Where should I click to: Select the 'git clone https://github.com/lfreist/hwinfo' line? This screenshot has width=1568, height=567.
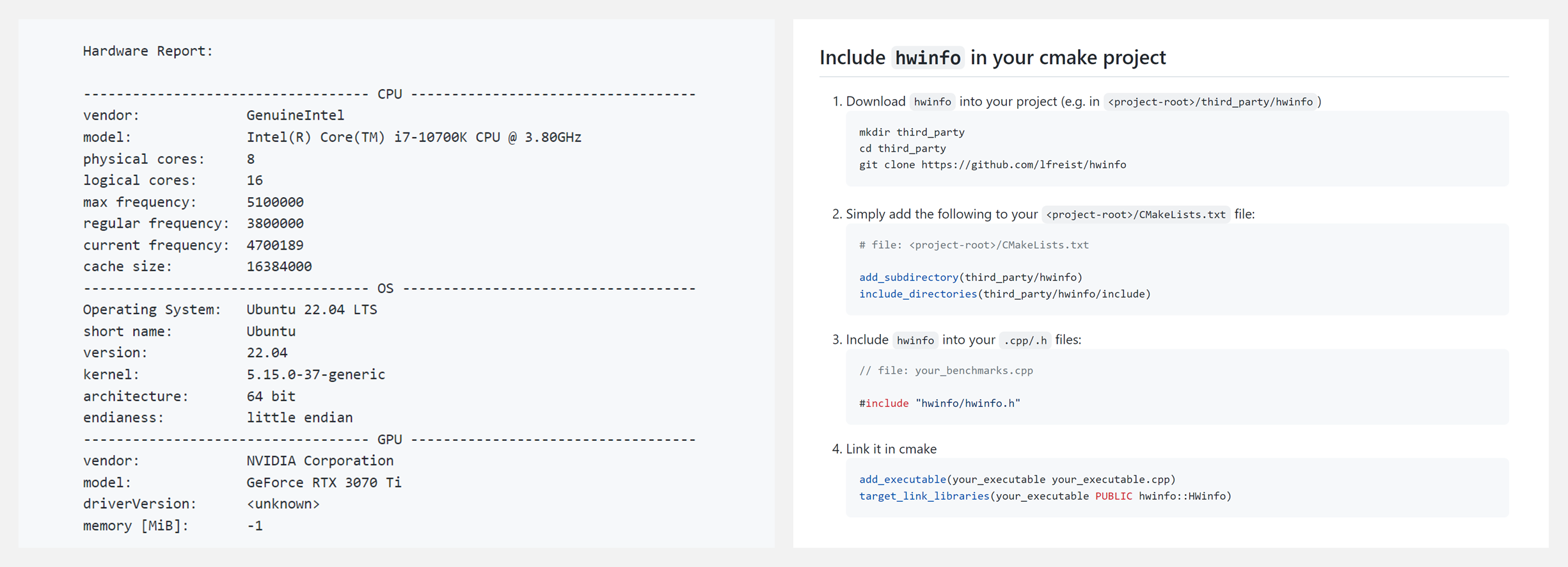tap(992, 164)
